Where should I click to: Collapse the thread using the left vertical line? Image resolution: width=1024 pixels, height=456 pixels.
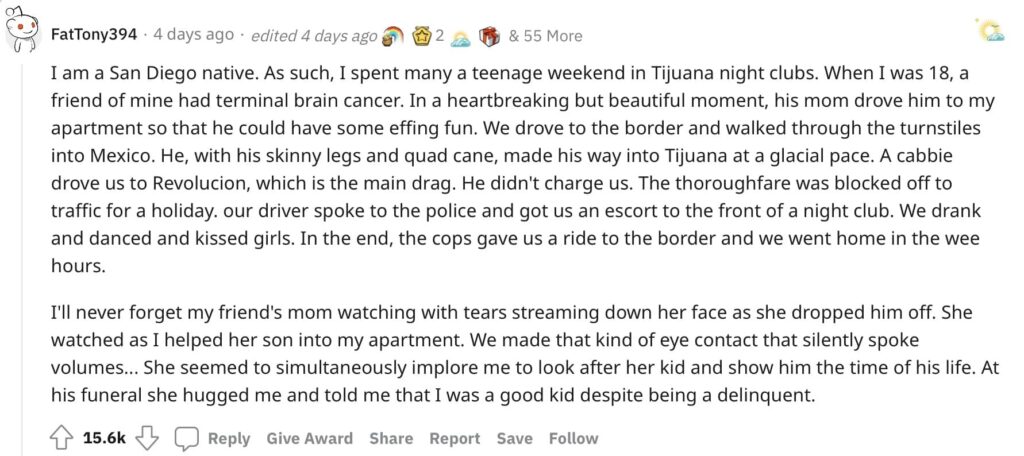point(22,255)
